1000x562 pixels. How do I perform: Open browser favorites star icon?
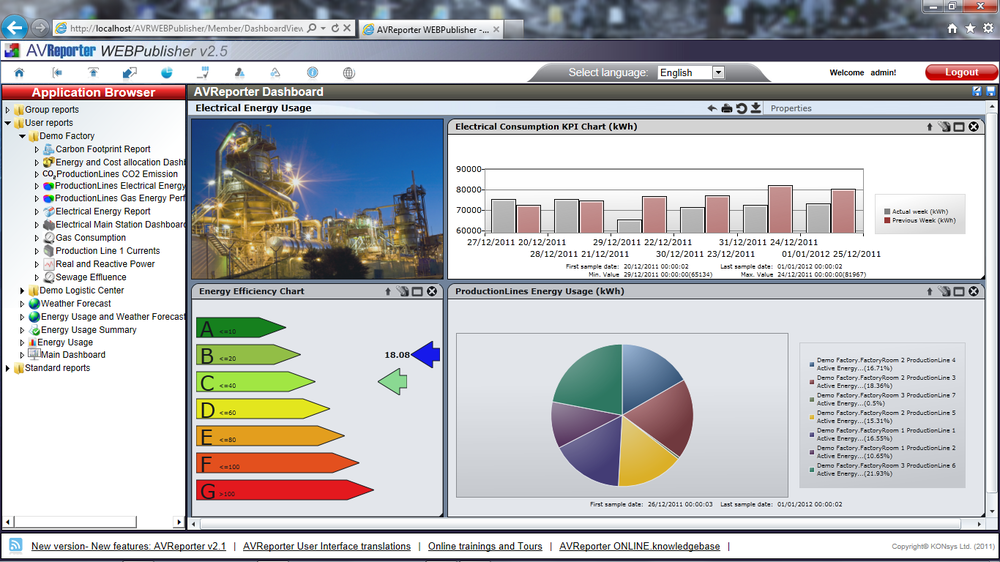(x=970, y=28)
